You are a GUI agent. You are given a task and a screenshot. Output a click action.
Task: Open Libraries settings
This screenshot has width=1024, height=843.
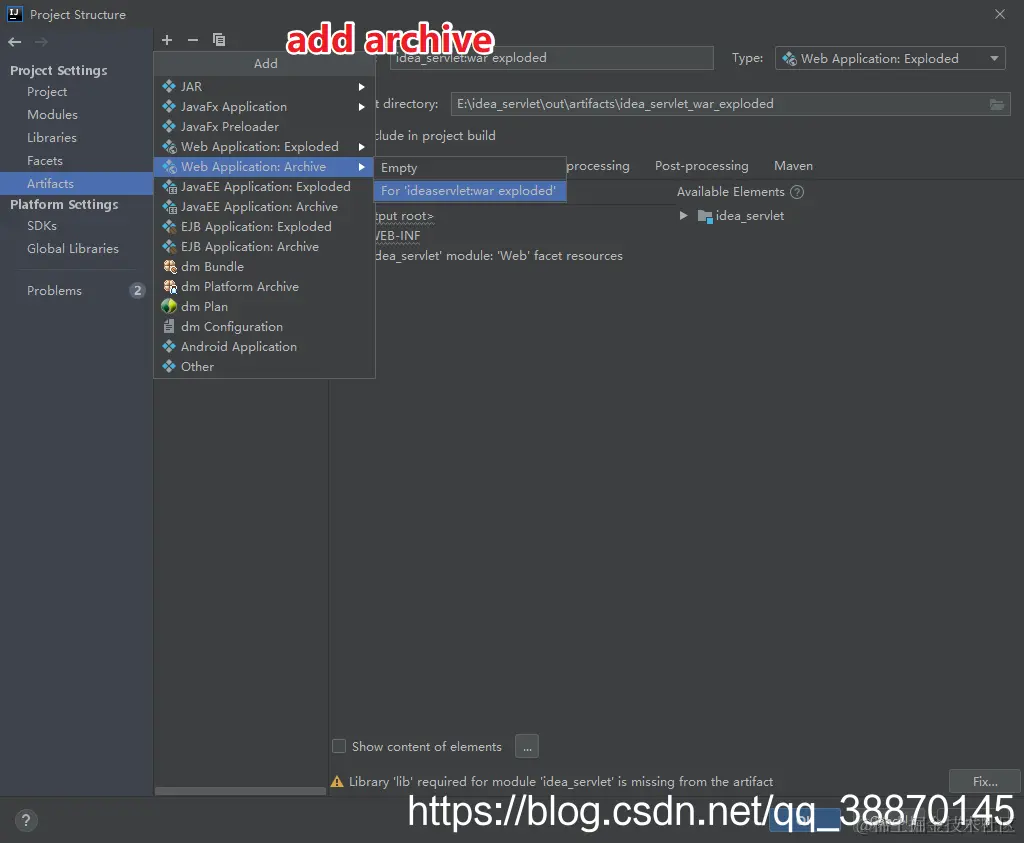coord(52,138)
